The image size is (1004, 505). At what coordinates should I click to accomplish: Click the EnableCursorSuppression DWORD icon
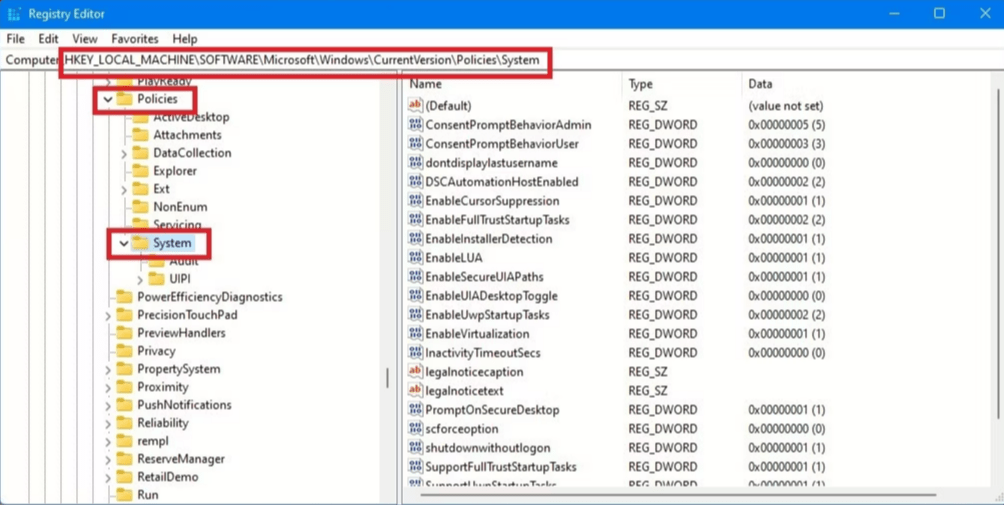coord(415,201)
